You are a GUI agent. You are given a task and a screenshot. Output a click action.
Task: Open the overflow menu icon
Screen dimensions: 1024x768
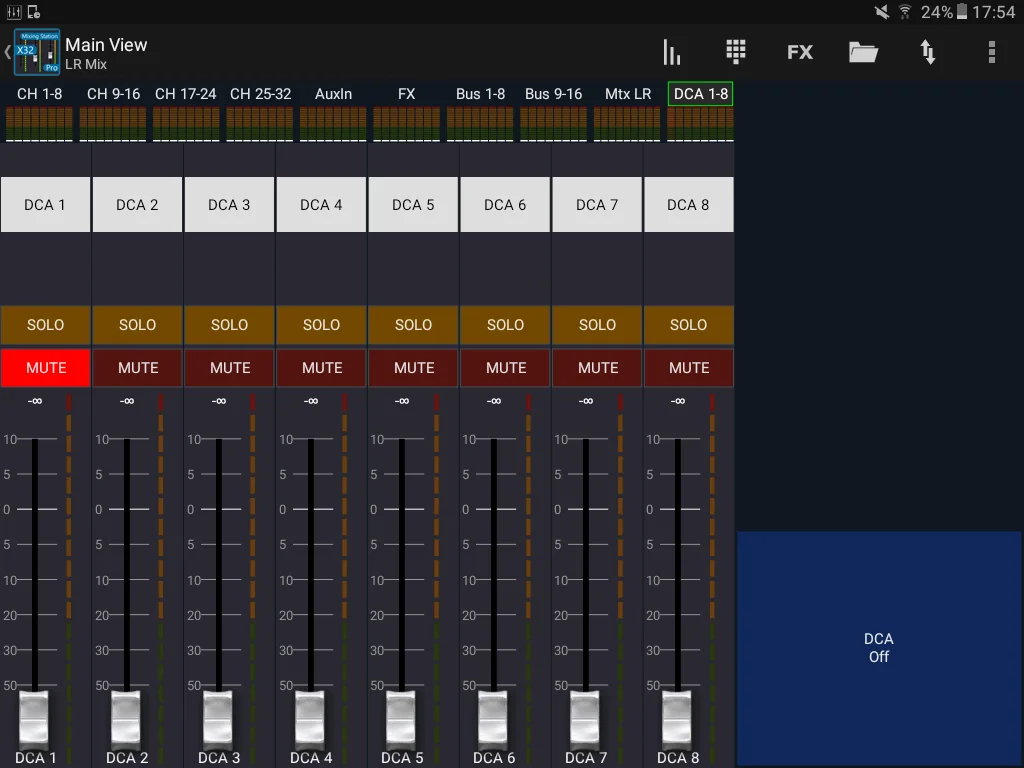(992, 52)
